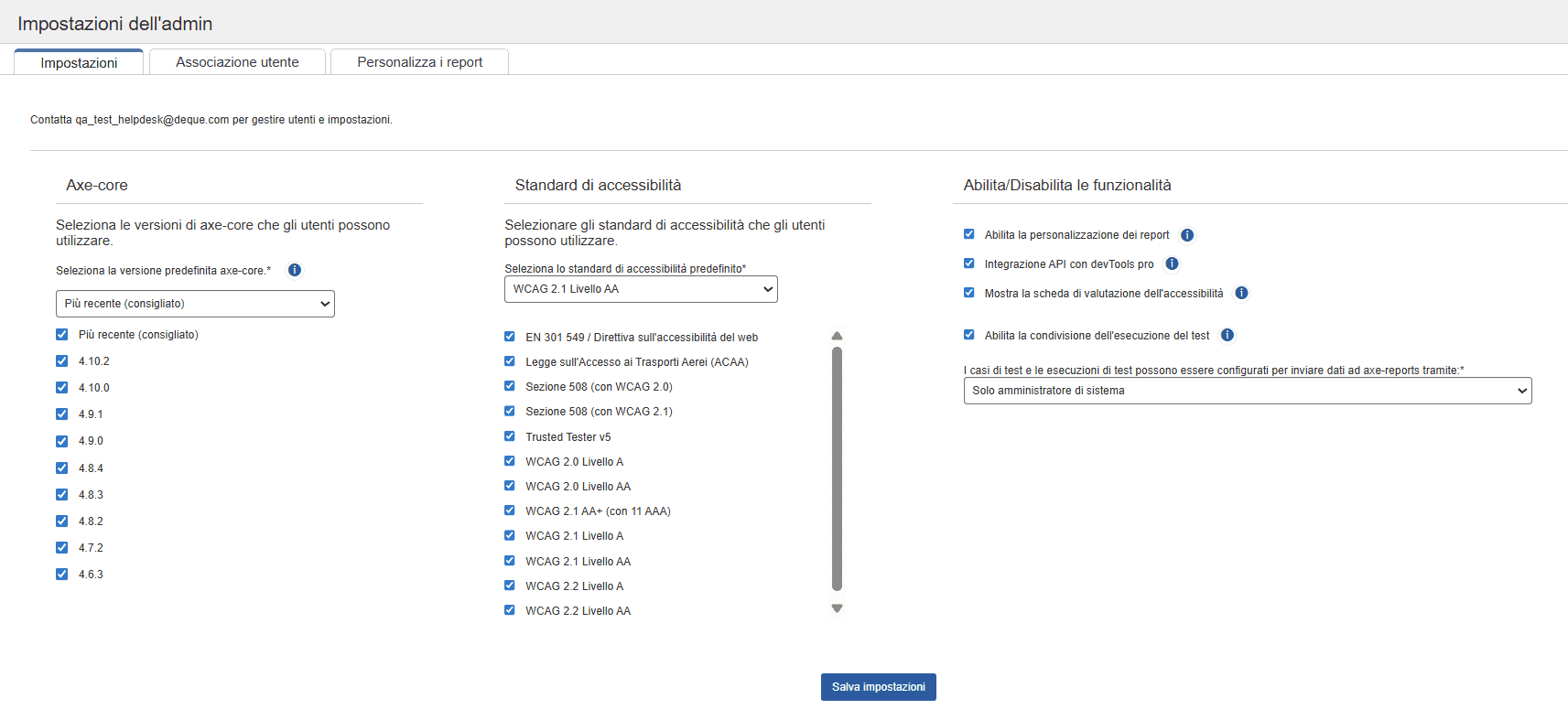Open the default axe-core version dropdown

[x=195, y=304]
